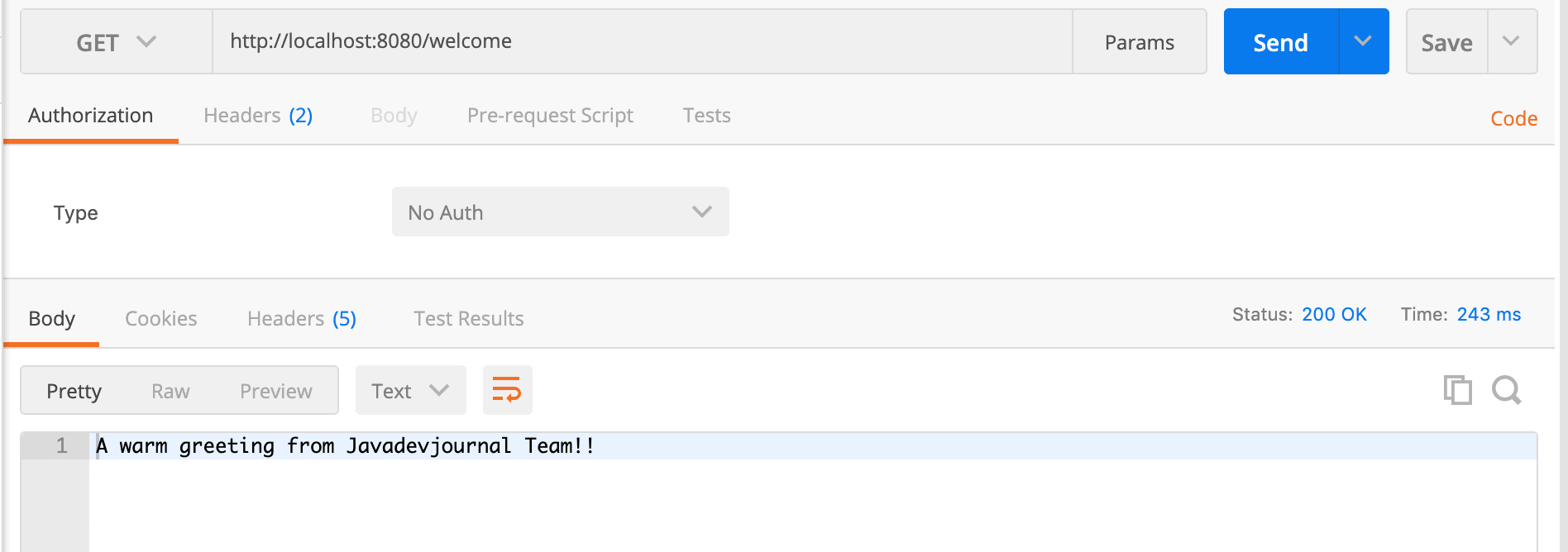Open the GET method dropdown
The height and width of the screenshot is (552, 1568).
click(x=117, y=42)
